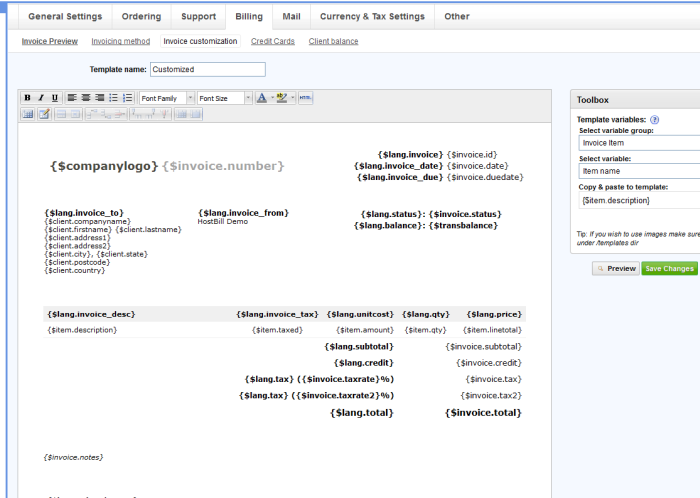Viewport: 700px width, 498px height.
Task: Click the delete column icon
Action: [x=164, y=114]
